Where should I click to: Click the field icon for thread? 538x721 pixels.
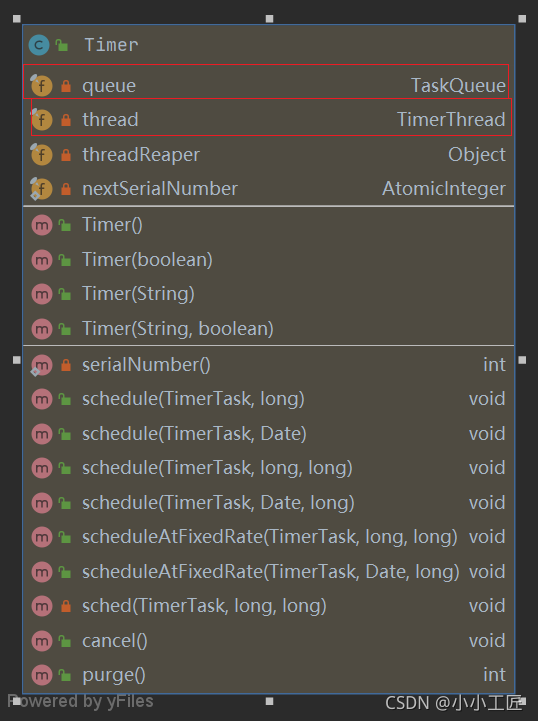(x=41, y=120)
